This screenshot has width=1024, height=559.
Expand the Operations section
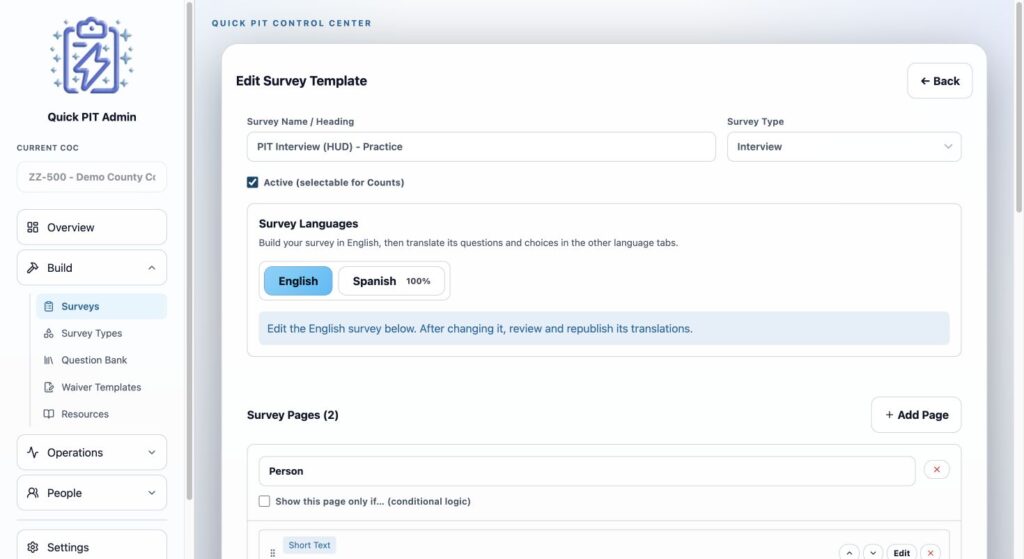[x=91, y=453]
